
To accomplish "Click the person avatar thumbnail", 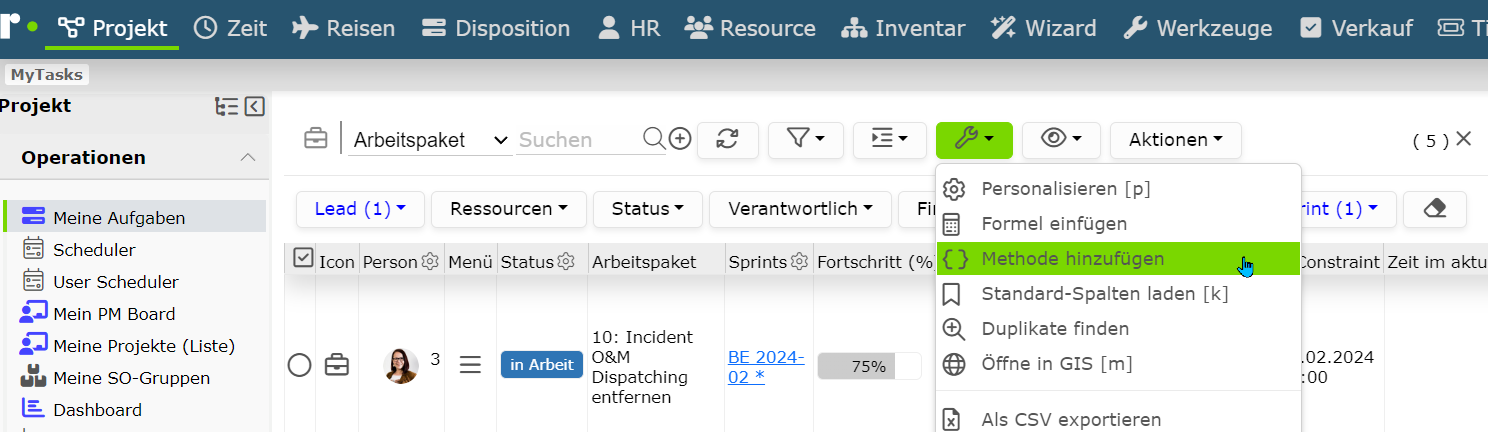I will coord(401,366).
